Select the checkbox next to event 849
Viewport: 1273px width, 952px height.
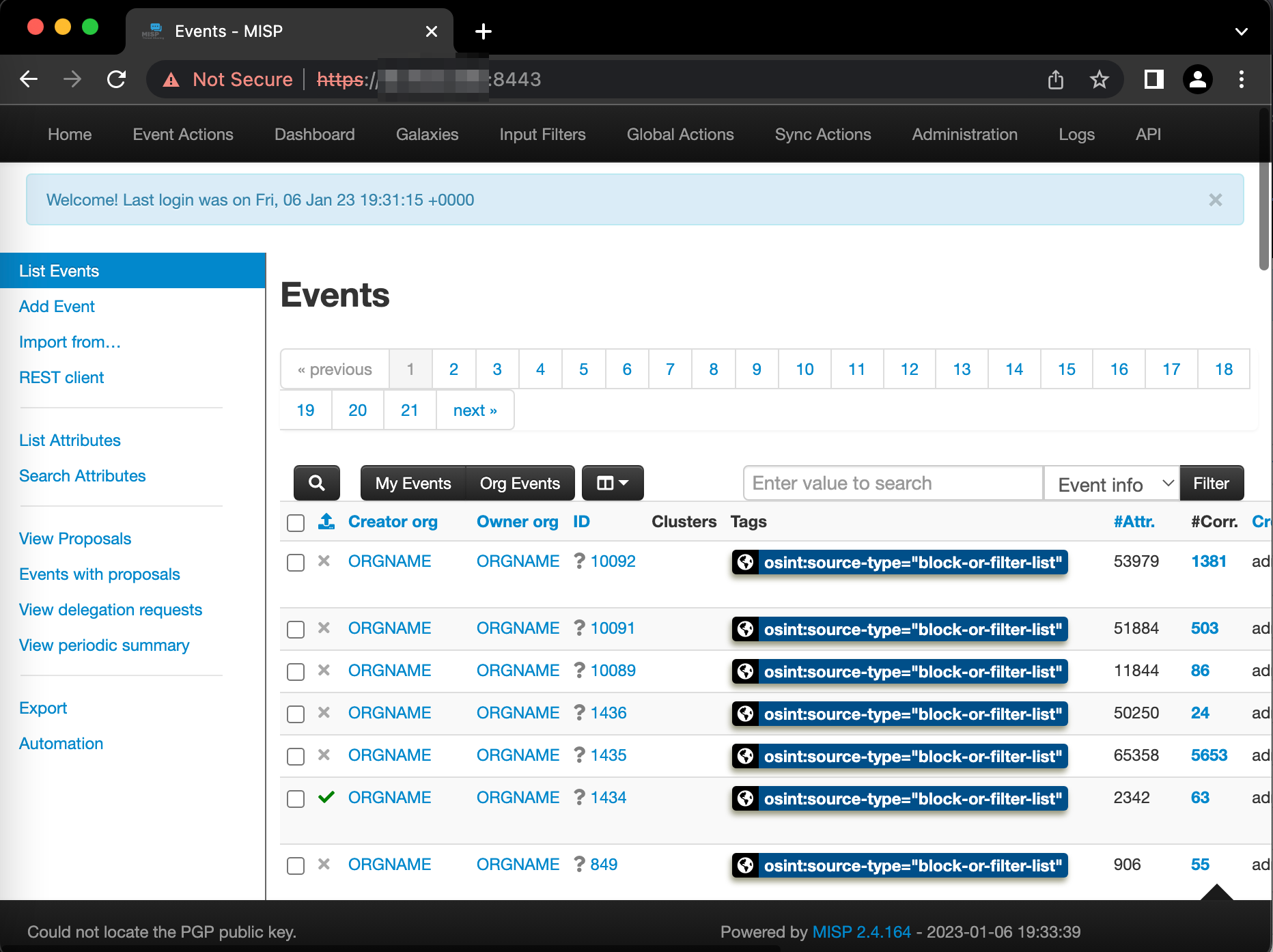[295, 865]
